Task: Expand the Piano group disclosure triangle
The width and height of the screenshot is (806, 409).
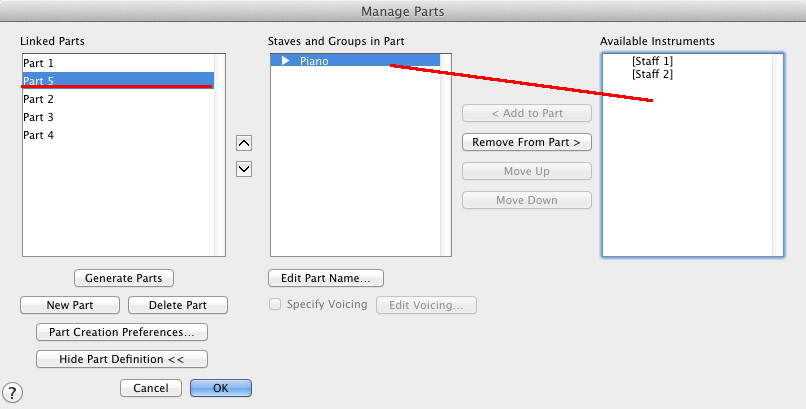Action: [x=286, y=62]
